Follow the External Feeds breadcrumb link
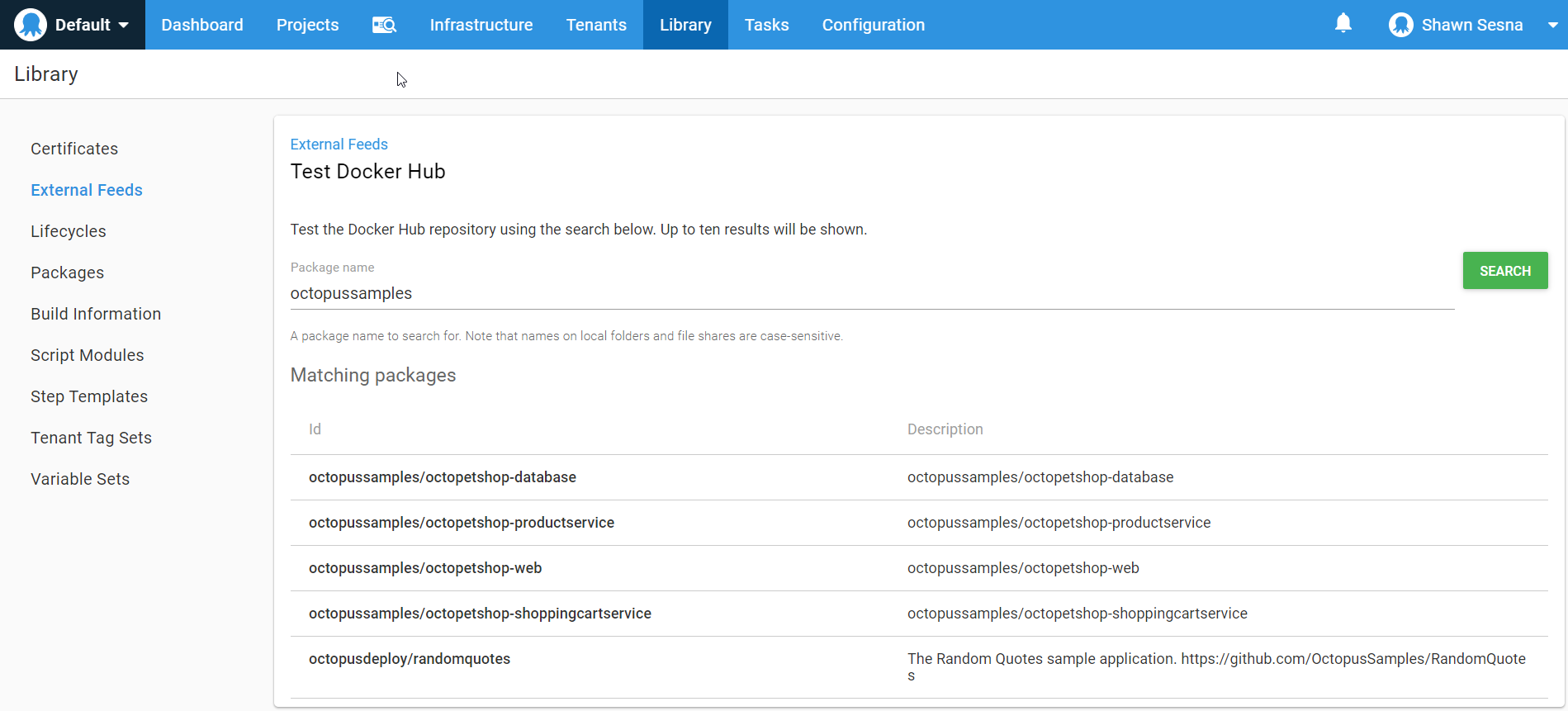The image size is (1568, 711). 339,145
